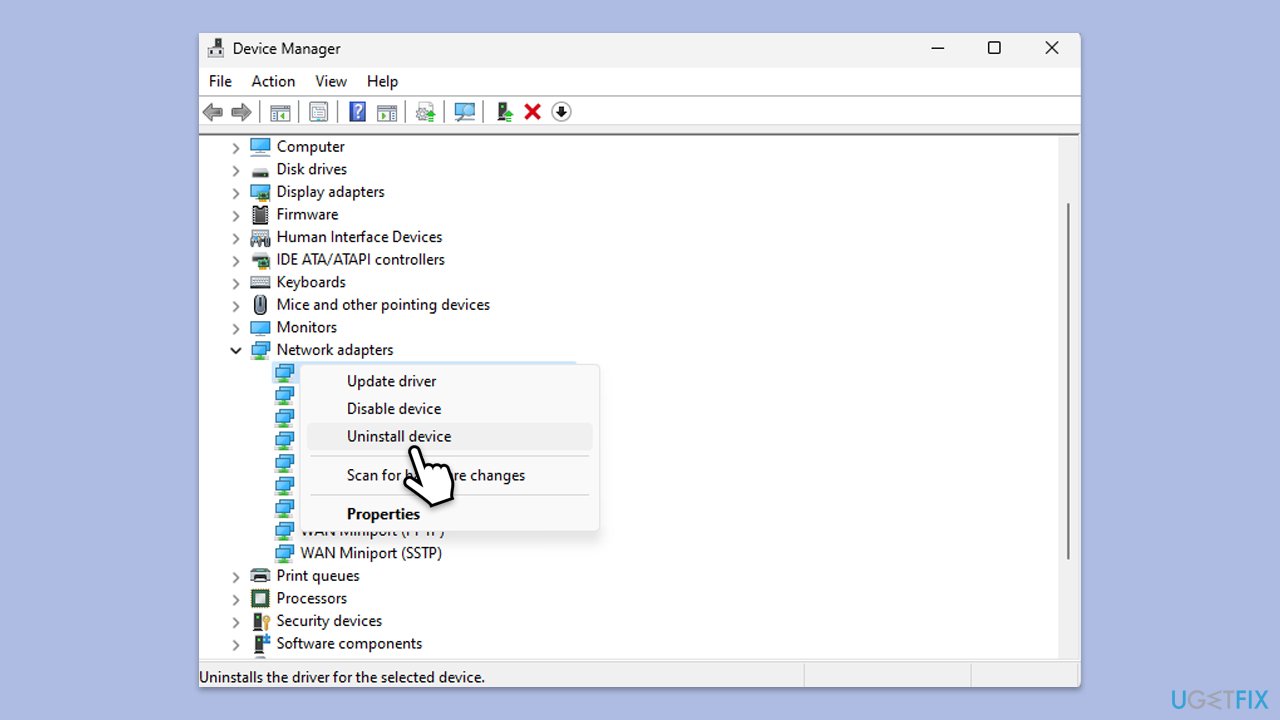Toggle the show/hide console tree toolbar icon
Image resolution: width=1280 pixels, height=720 pixels.
(x=280, y=112)
